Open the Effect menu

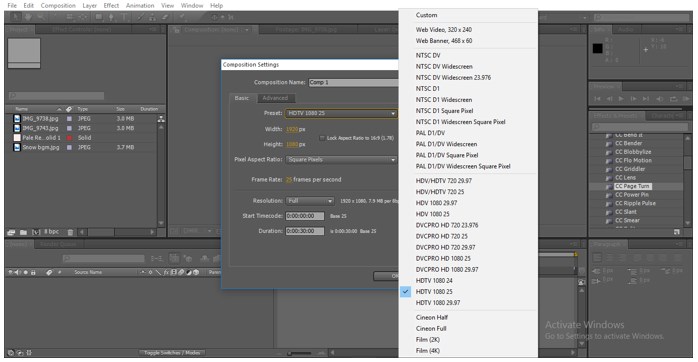[111, 6]
